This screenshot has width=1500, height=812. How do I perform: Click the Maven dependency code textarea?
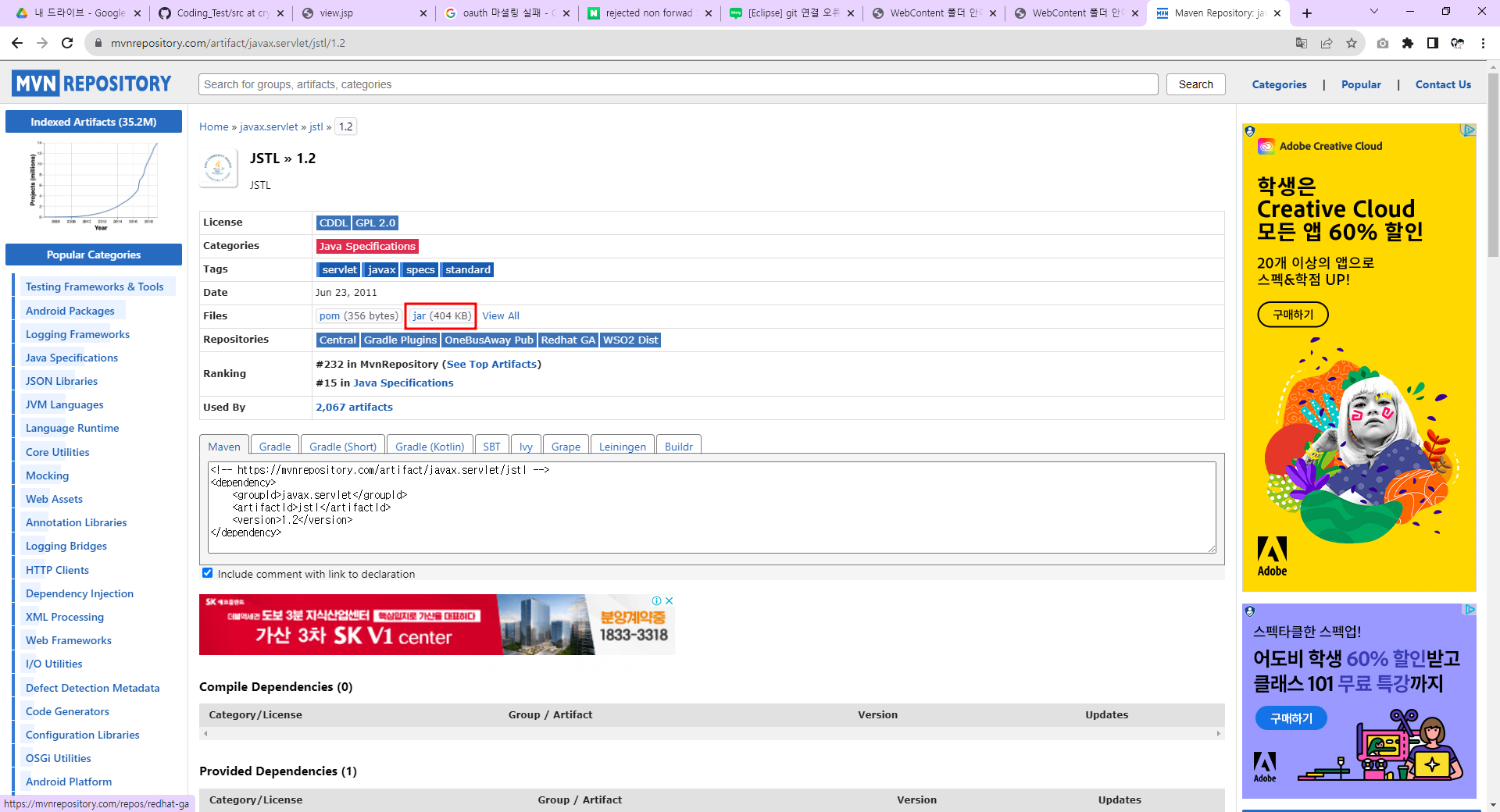712,507
